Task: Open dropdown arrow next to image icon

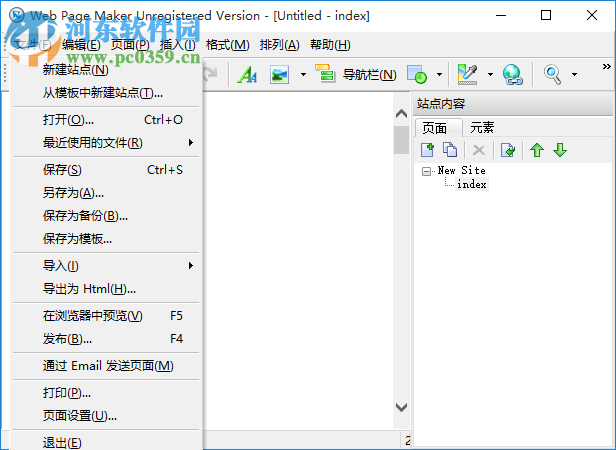Action: pyautogui.click(x=303, y=74)
